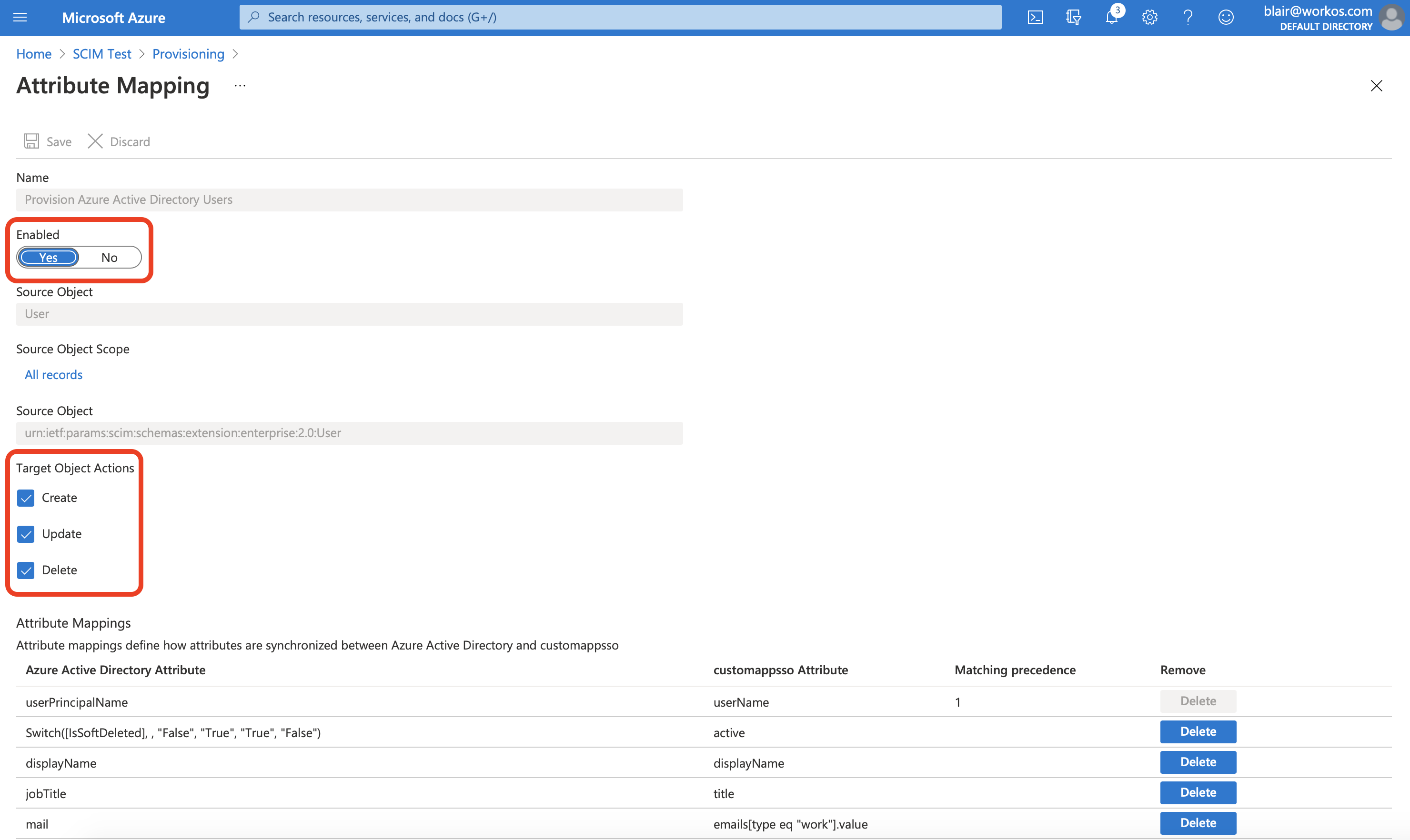Close the Attribute Mapping blade
The width and height of the screenshot is (1410, 840).
(x=1376, y=85)
